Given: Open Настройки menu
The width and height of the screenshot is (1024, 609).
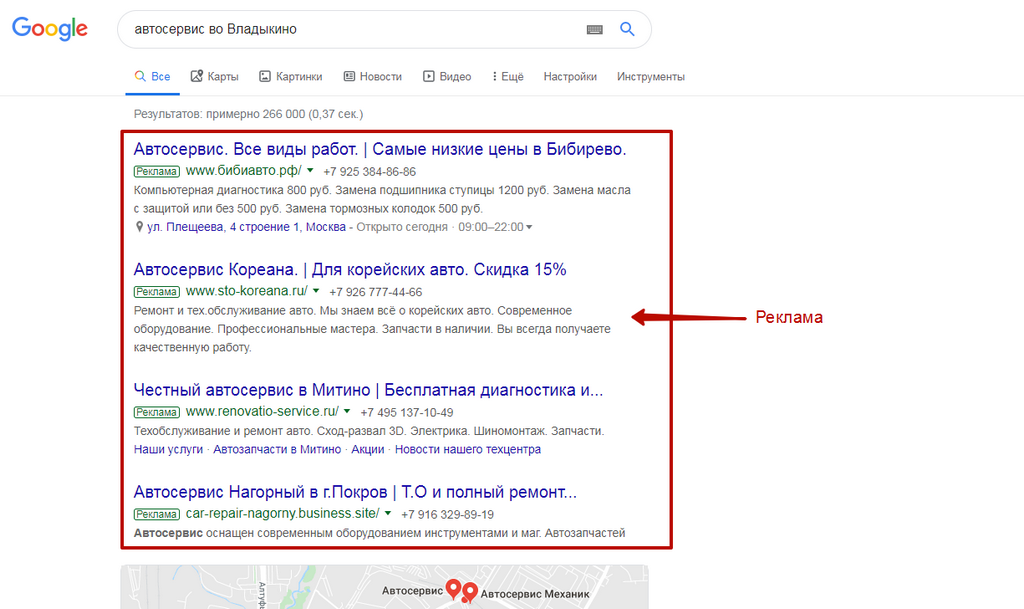Looking at the screenshot, I should point(570,76).
